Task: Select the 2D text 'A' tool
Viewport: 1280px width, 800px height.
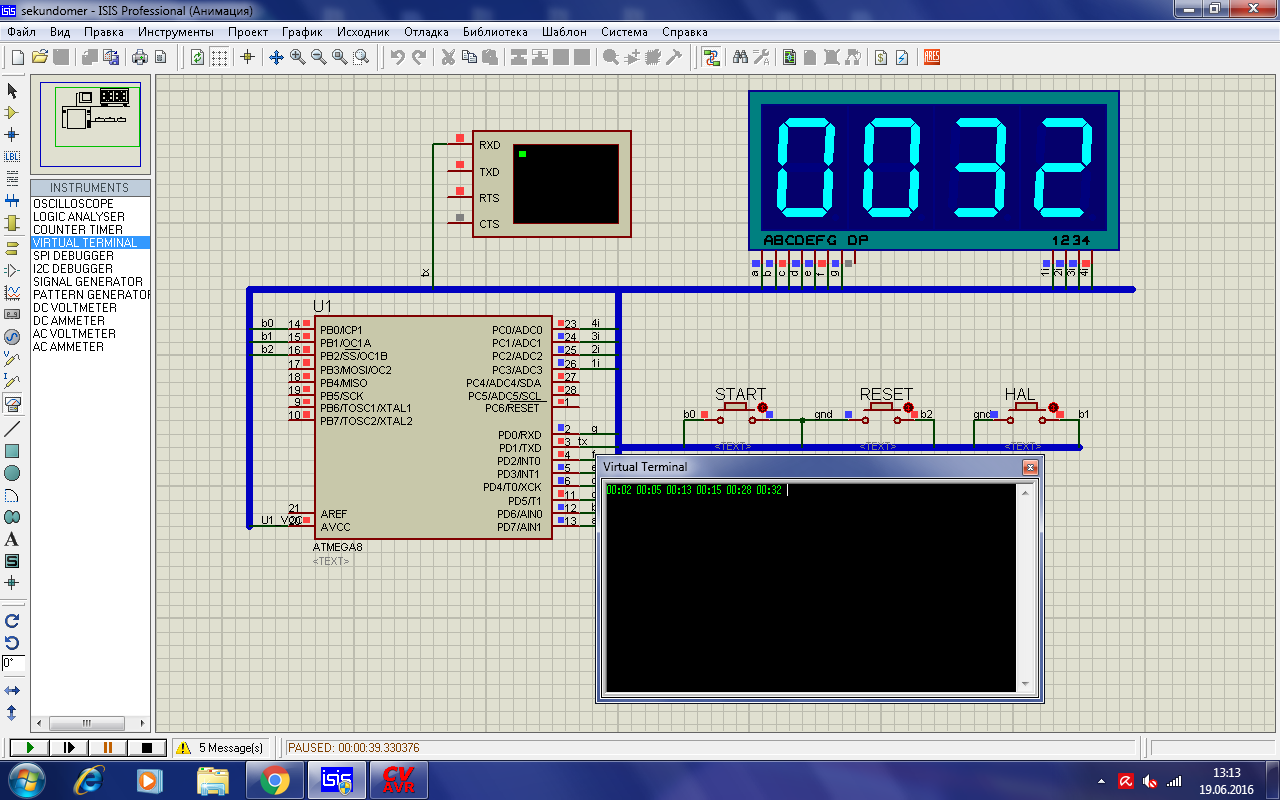Action: coord(12,539)
